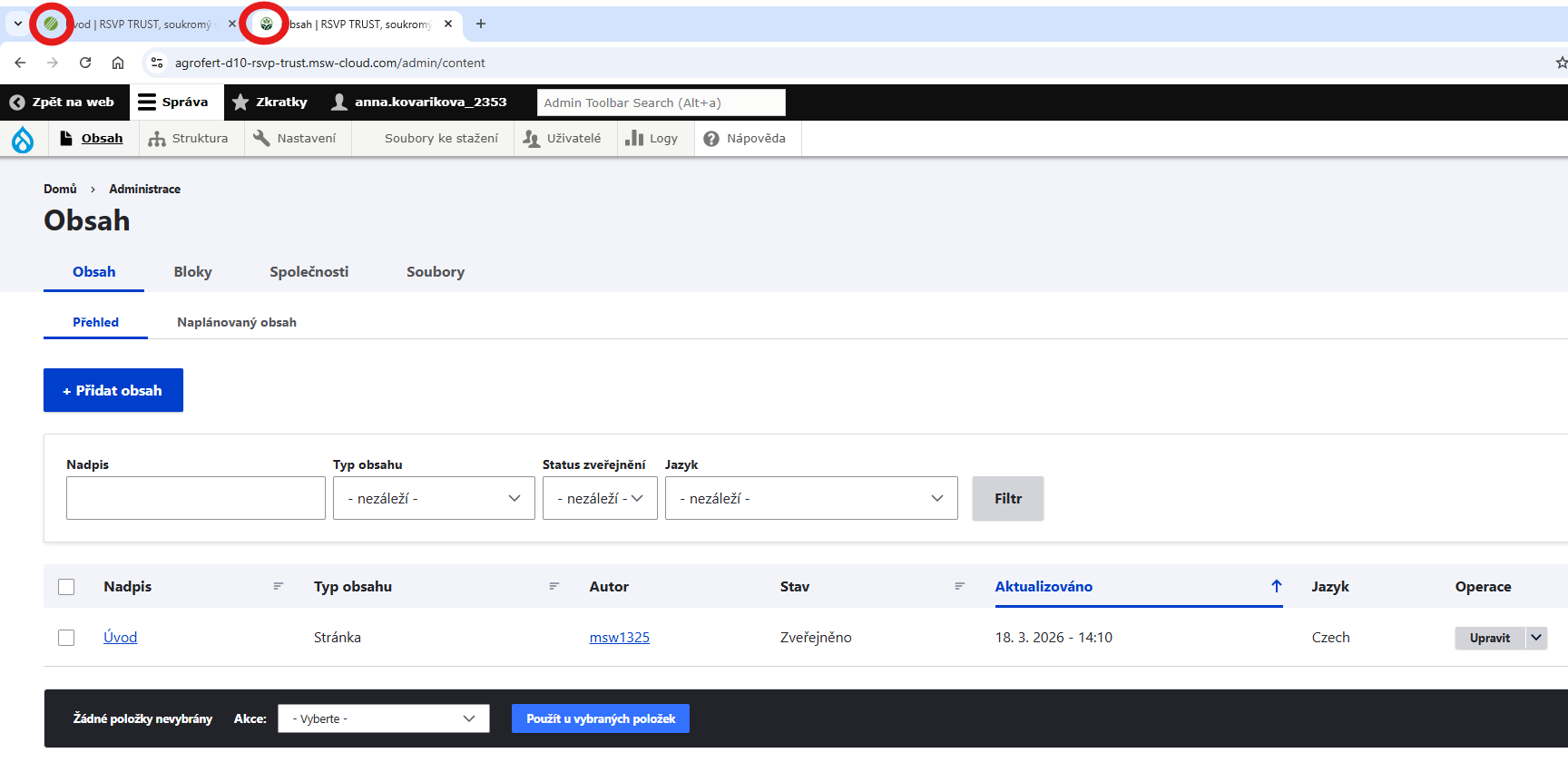
Task: Open the Struktura admin menu
Action: [x=189, y=139]
